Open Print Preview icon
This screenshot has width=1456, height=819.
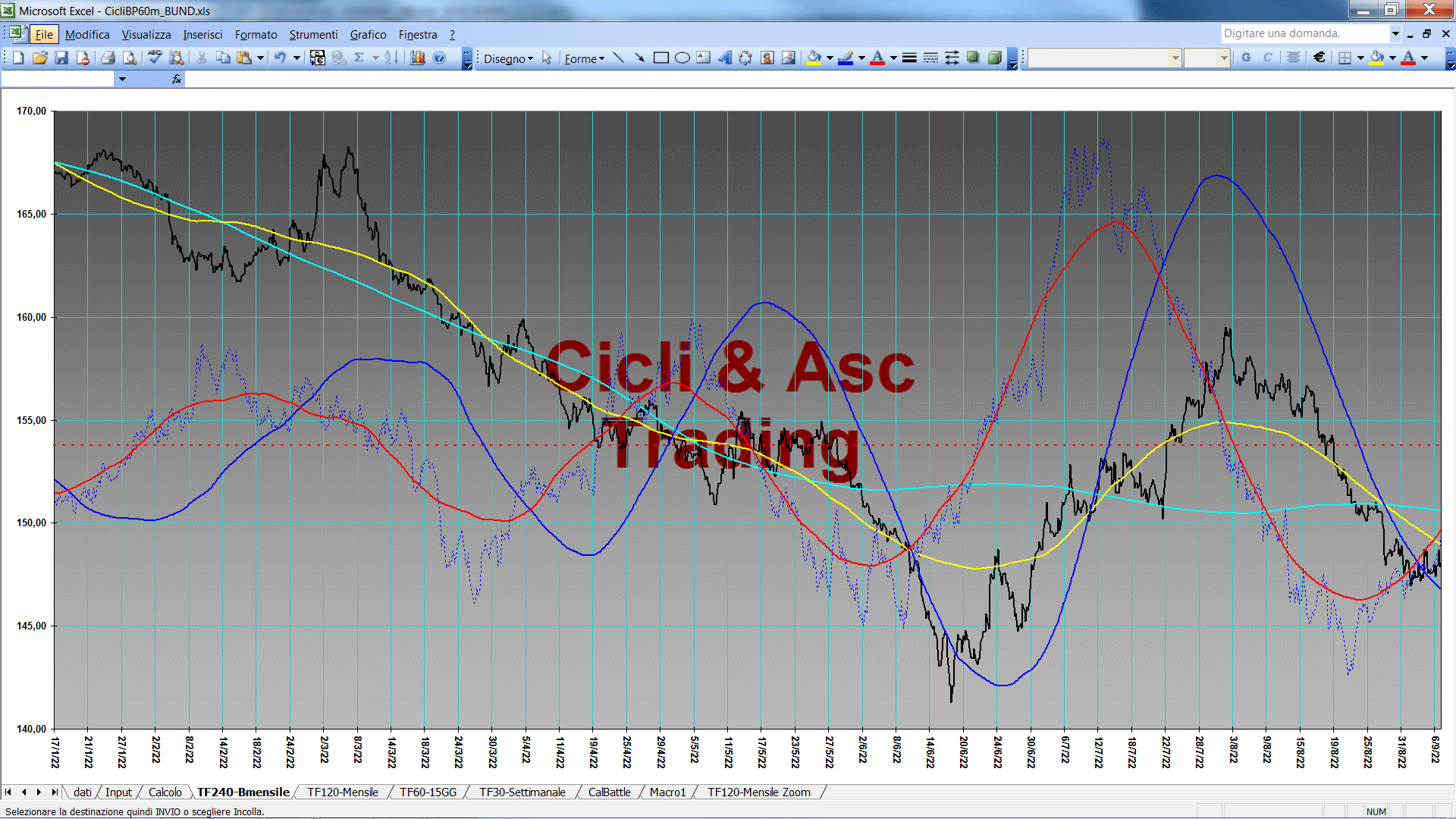point(130,58)
